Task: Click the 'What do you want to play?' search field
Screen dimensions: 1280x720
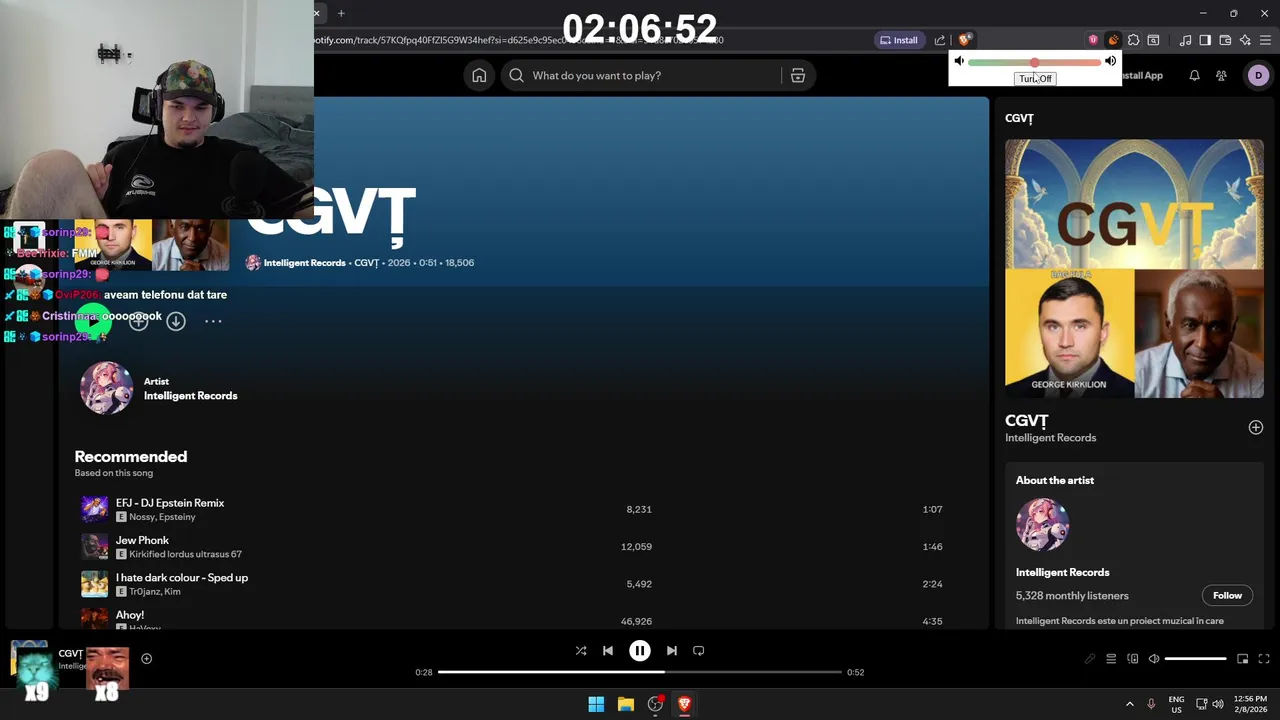Action: (640, 75)
